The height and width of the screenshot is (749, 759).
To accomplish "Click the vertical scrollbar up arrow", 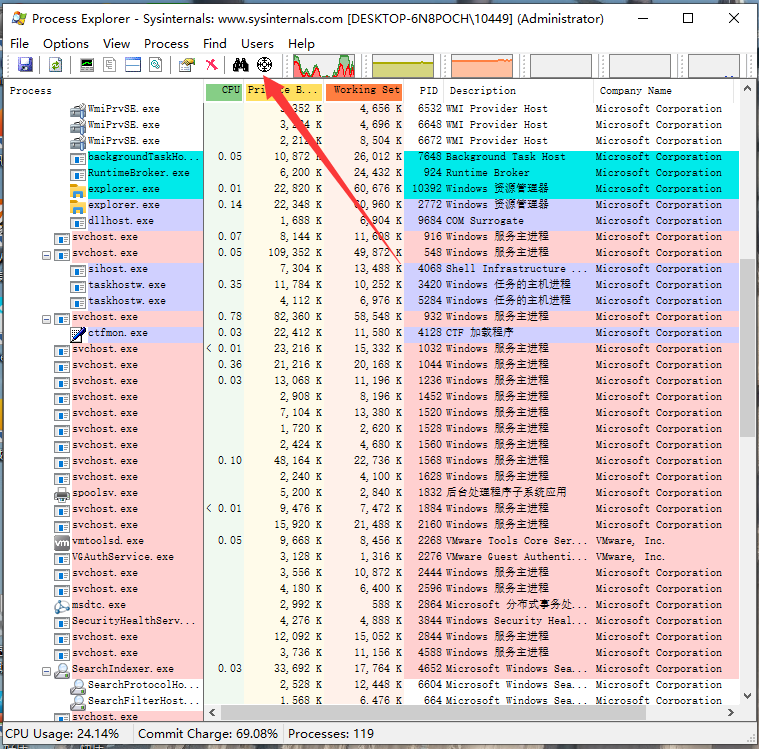I will 747,89.
